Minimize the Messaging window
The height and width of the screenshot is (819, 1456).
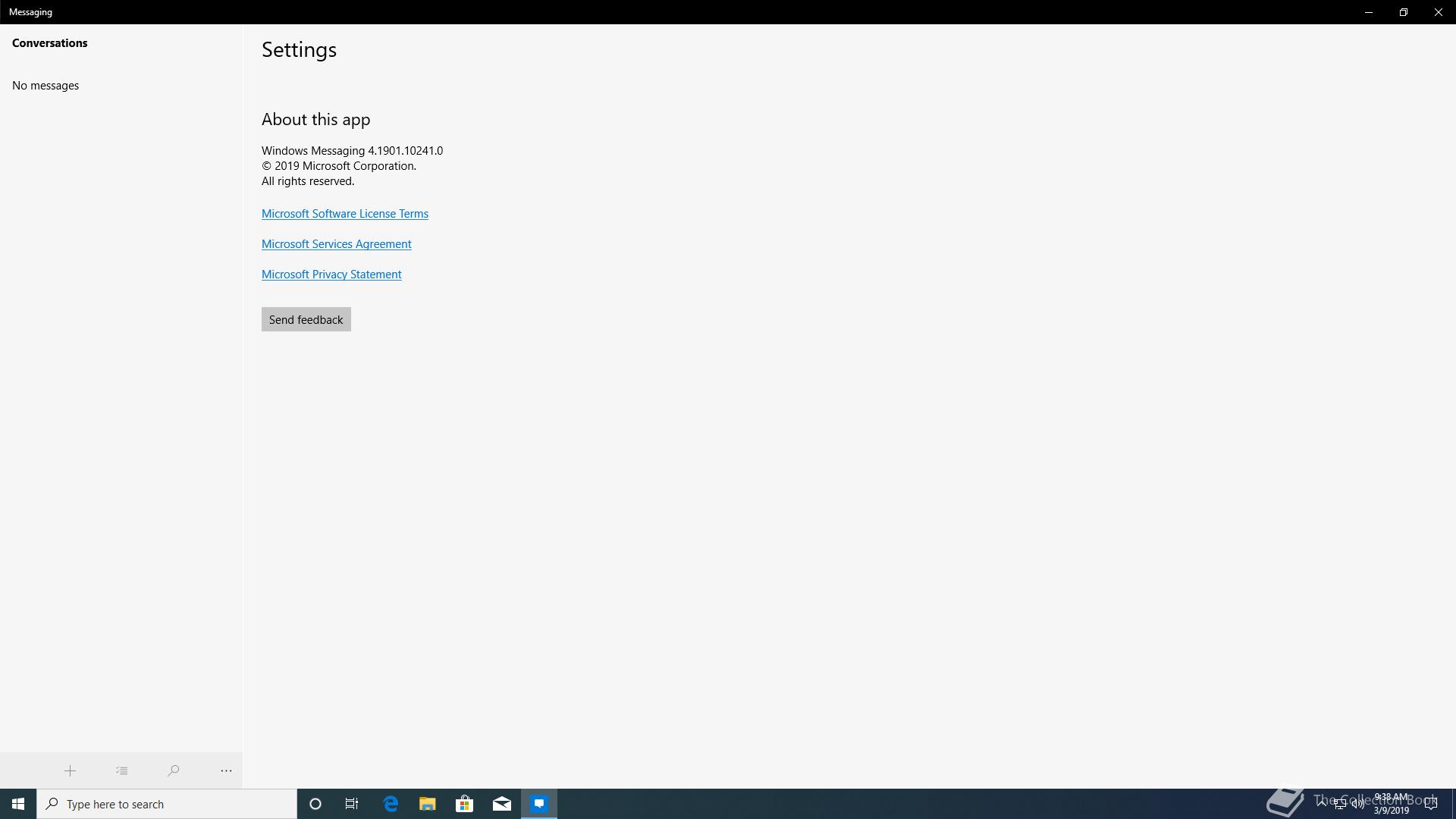click(1369, 12)
